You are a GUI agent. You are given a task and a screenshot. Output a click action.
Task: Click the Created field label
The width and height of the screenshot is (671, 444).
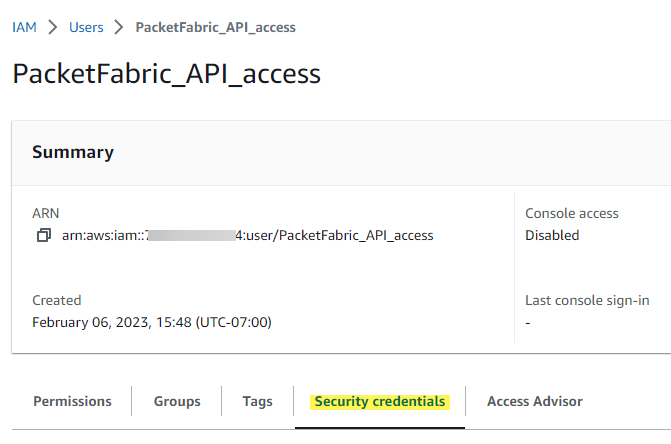pos(57,300)
